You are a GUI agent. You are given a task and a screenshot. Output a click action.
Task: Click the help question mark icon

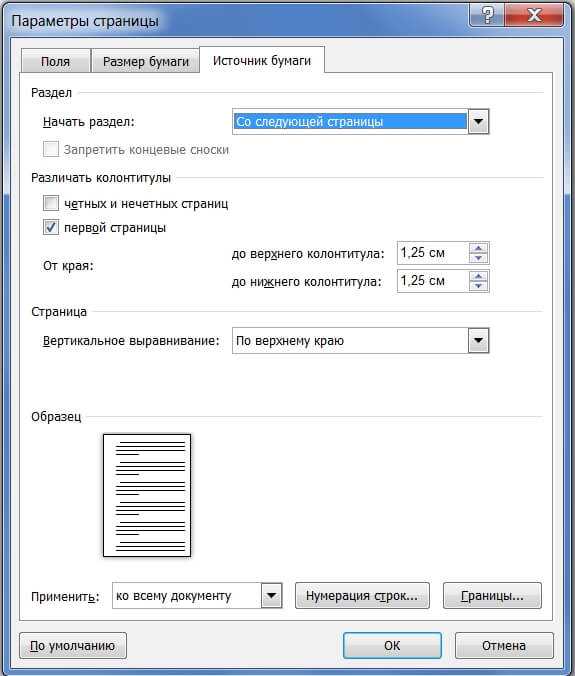(487, 16)
